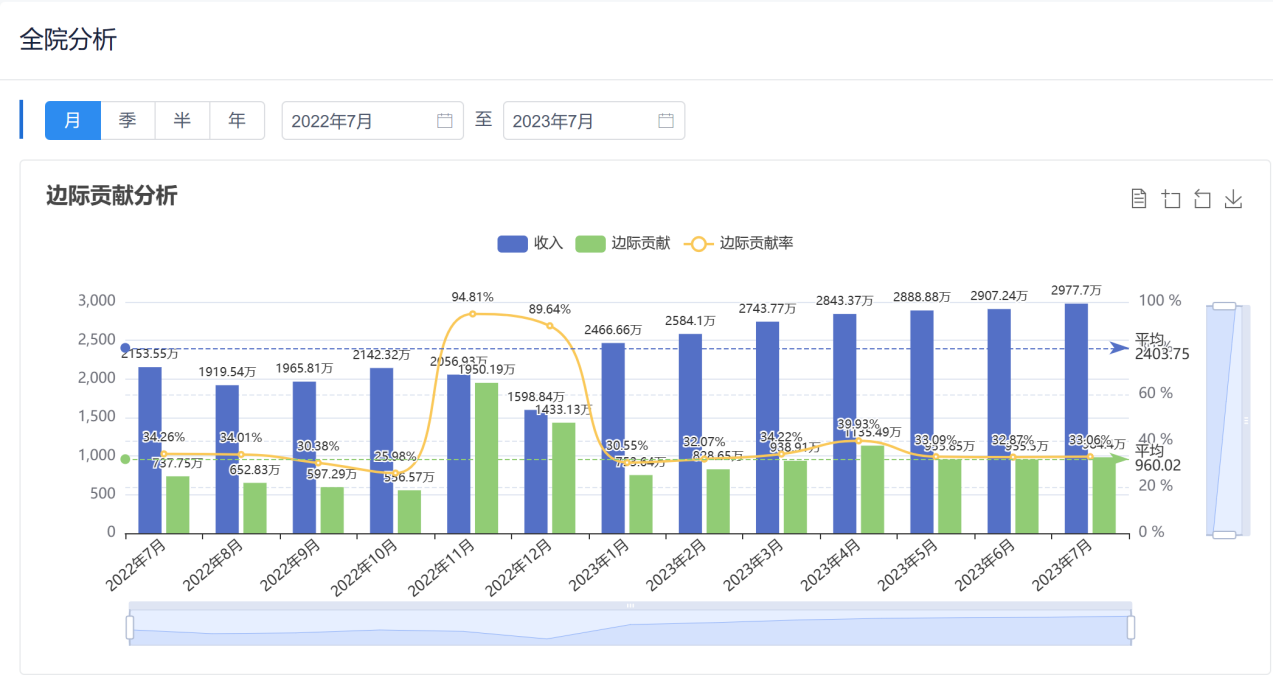
Task: Click right handle of horizontal zoom slider
Action: point(1131,627)
